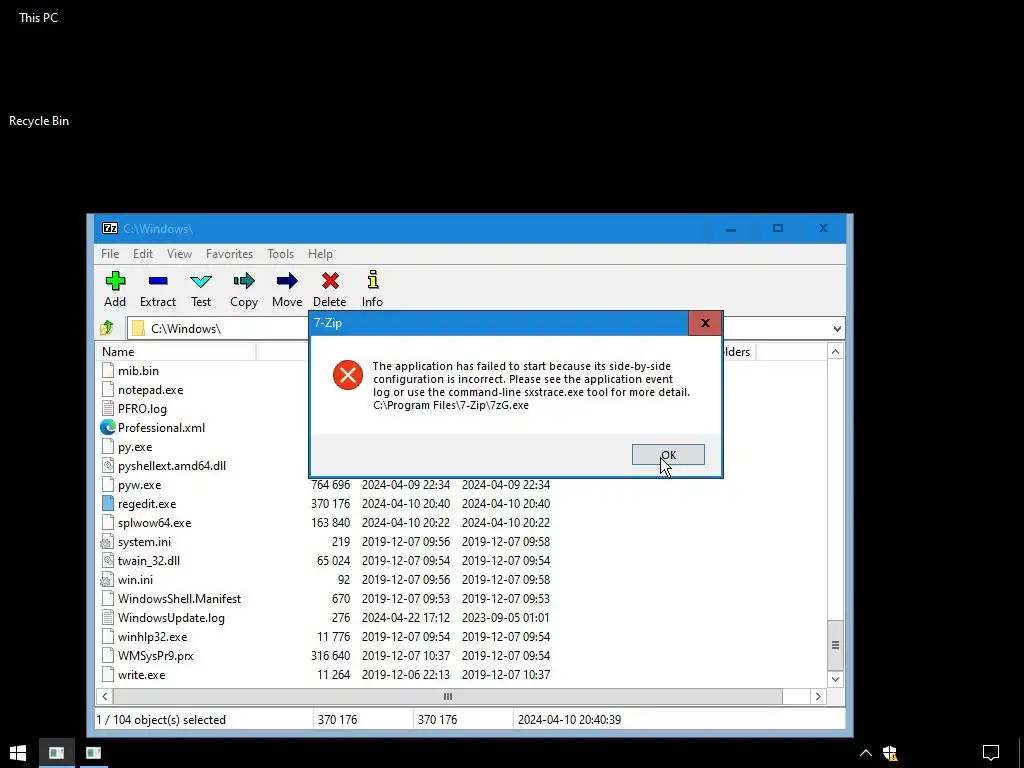Select the twain_32.dll file icon

click(108, 560)
